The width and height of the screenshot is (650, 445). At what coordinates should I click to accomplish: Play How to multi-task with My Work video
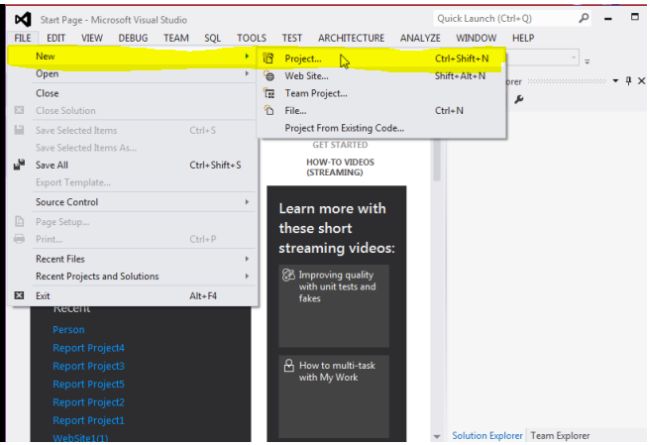pyautogui.click(x=334, y=396)
